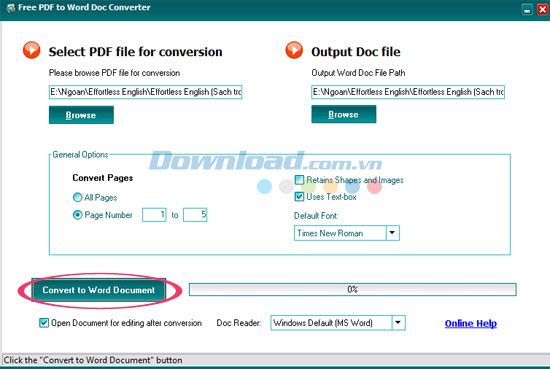
Task: Click the Free PDF to Word Doc Converter title
Action: tap(84, 7)
